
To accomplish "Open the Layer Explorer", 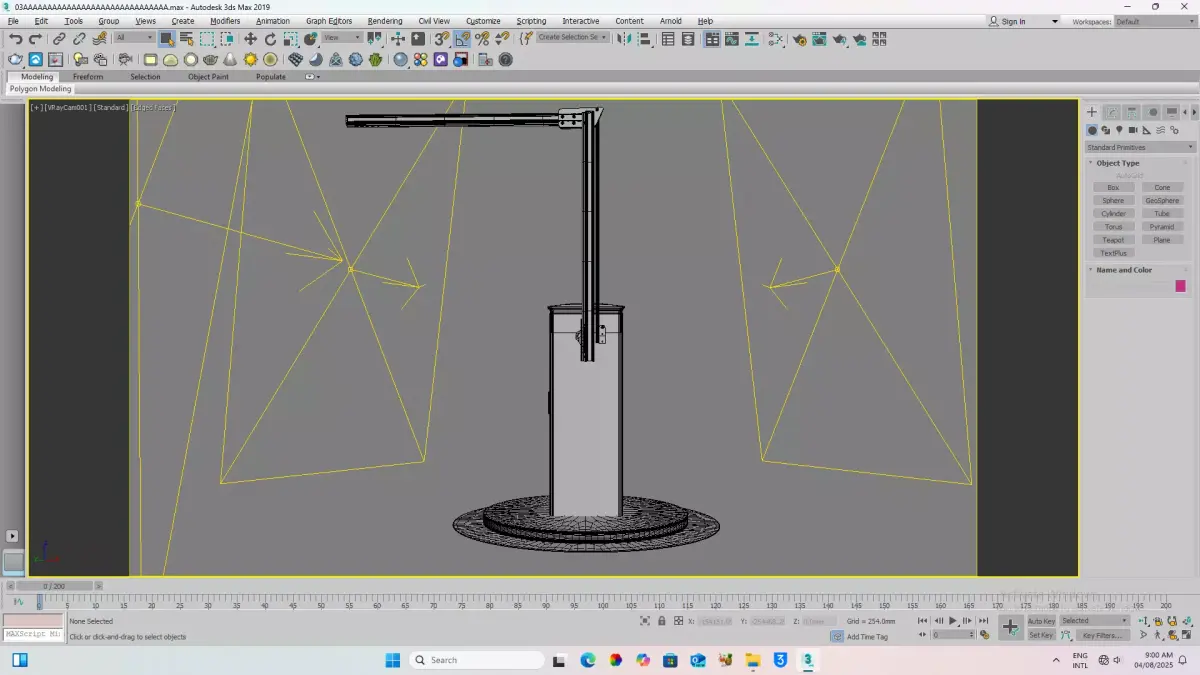I will [x=688, y=39].
